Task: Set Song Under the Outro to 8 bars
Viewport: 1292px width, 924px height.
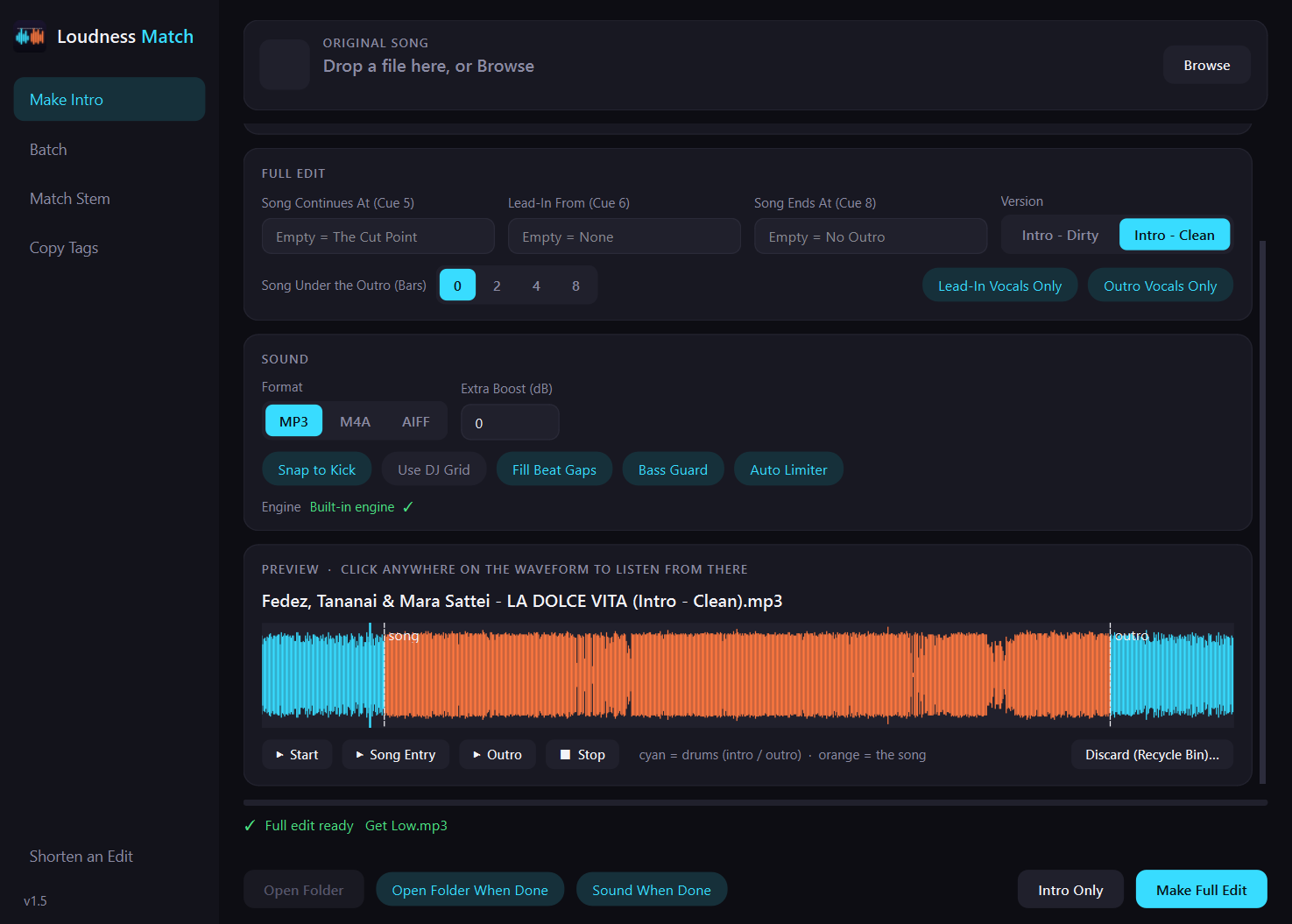Action: (x=575, y=286)
